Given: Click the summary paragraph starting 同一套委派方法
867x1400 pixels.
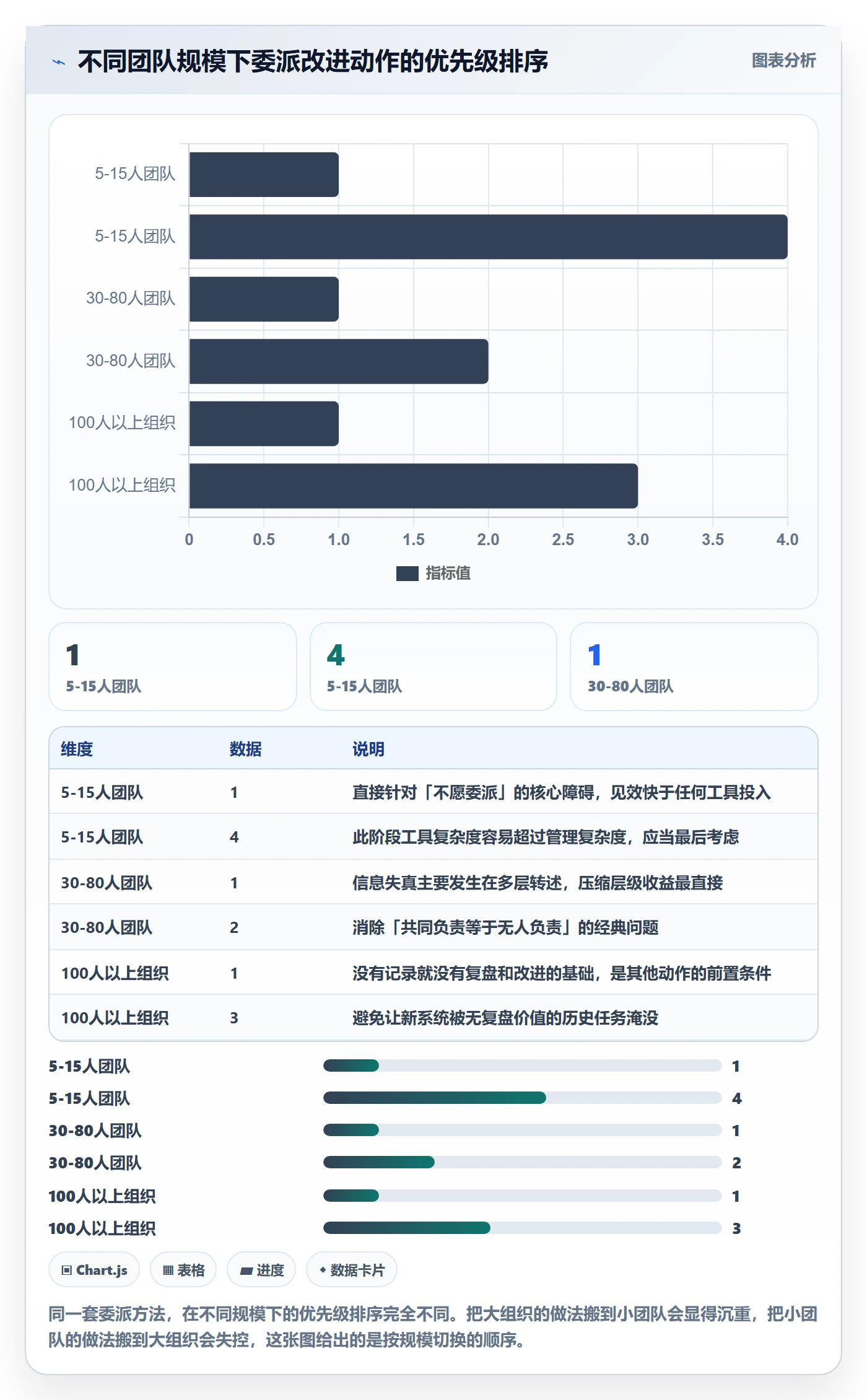Looking at the screenshot, I should point(434,1326).
